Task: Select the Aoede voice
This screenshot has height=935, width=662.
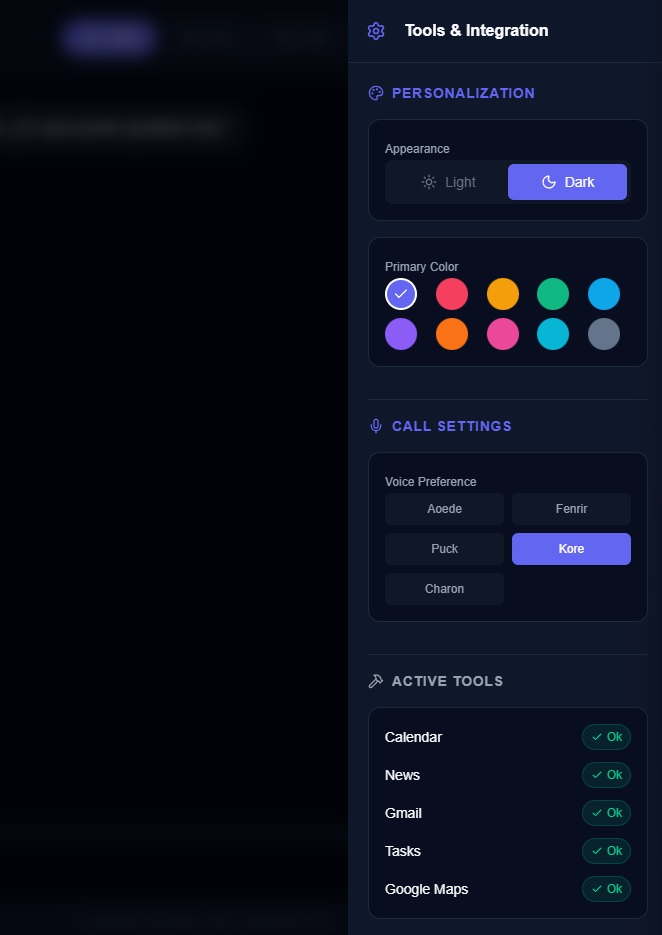Action: coord(444,509)
